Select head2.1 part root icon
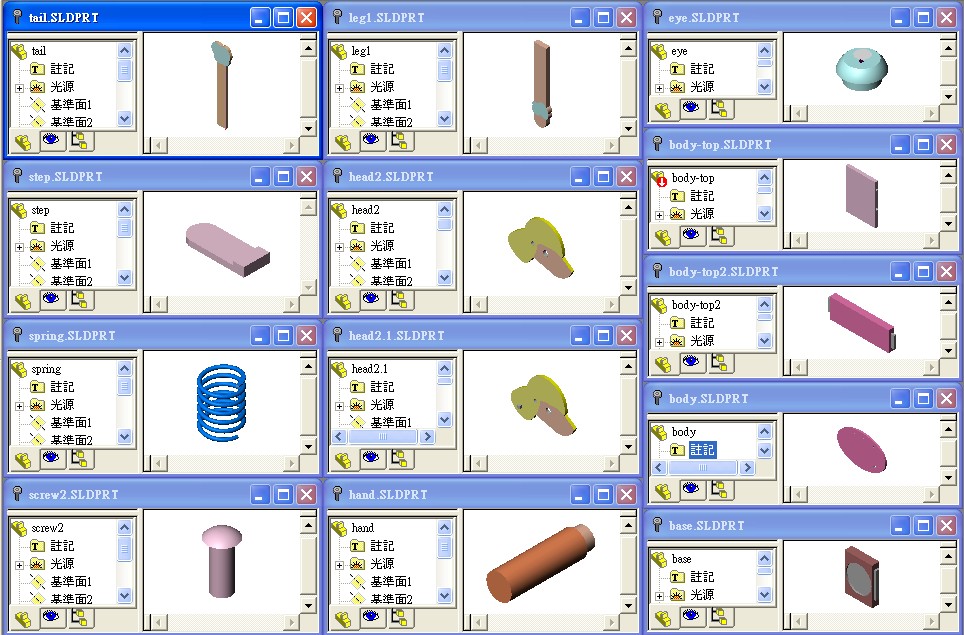Image resolution: width=964 pixels, height=635 pixels. (x=339, y=369)
